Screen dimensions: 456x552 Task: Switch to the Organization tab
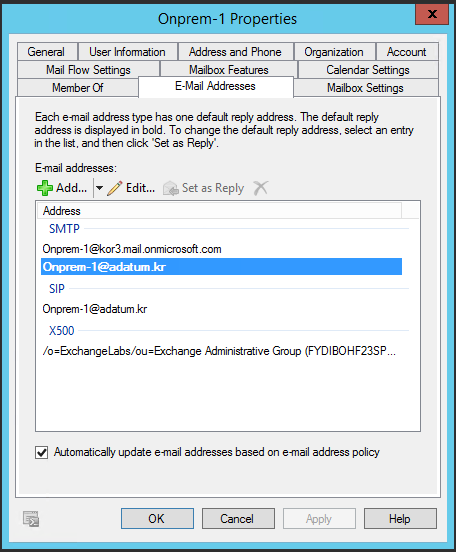coord(334,52)
